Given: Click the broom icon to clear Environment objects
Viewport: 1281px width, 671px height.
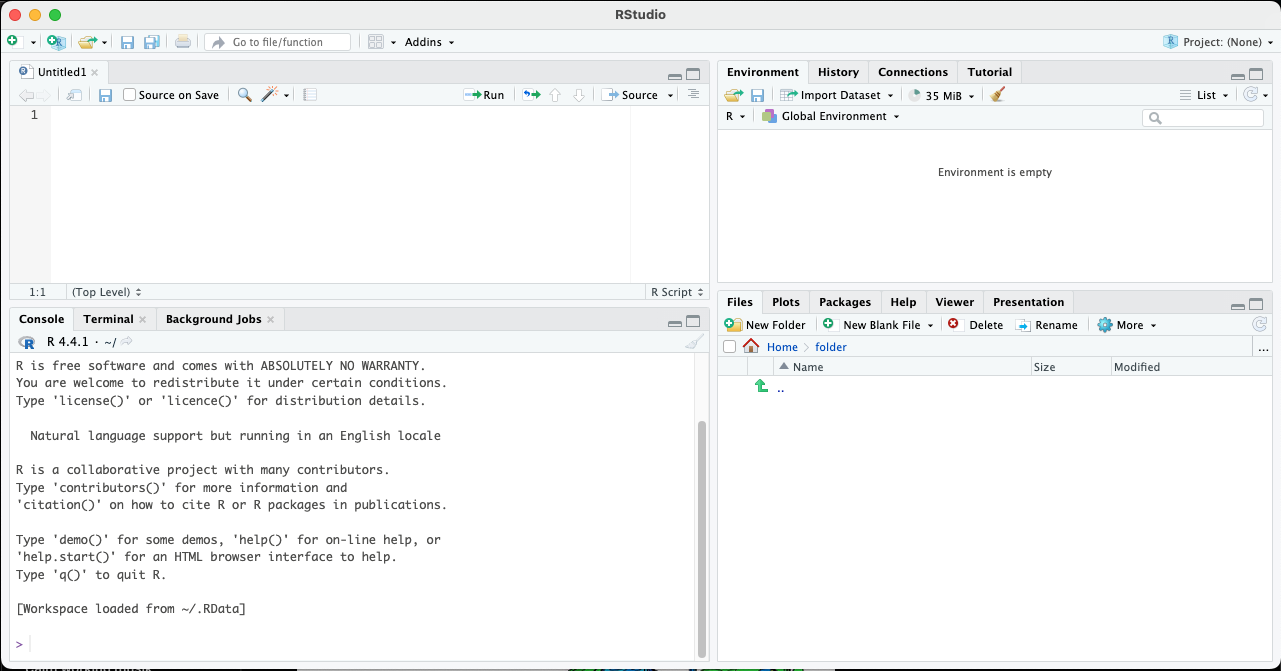Looking at the screenshot, I should tap(997, 95).
